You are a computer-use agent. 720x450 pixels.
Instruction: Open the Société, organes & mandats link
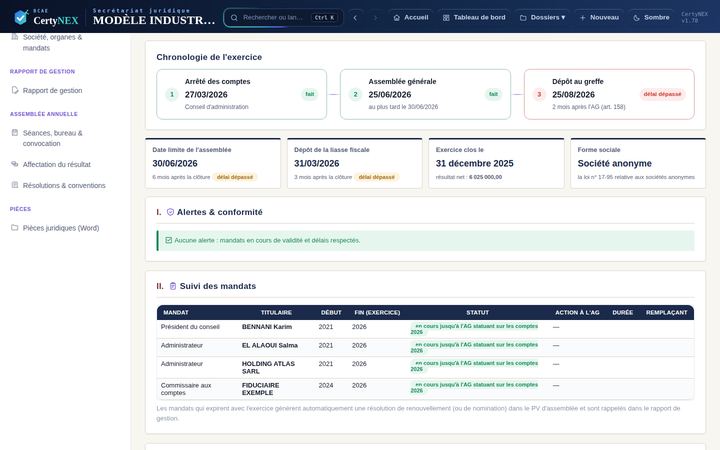pos(52,42)
